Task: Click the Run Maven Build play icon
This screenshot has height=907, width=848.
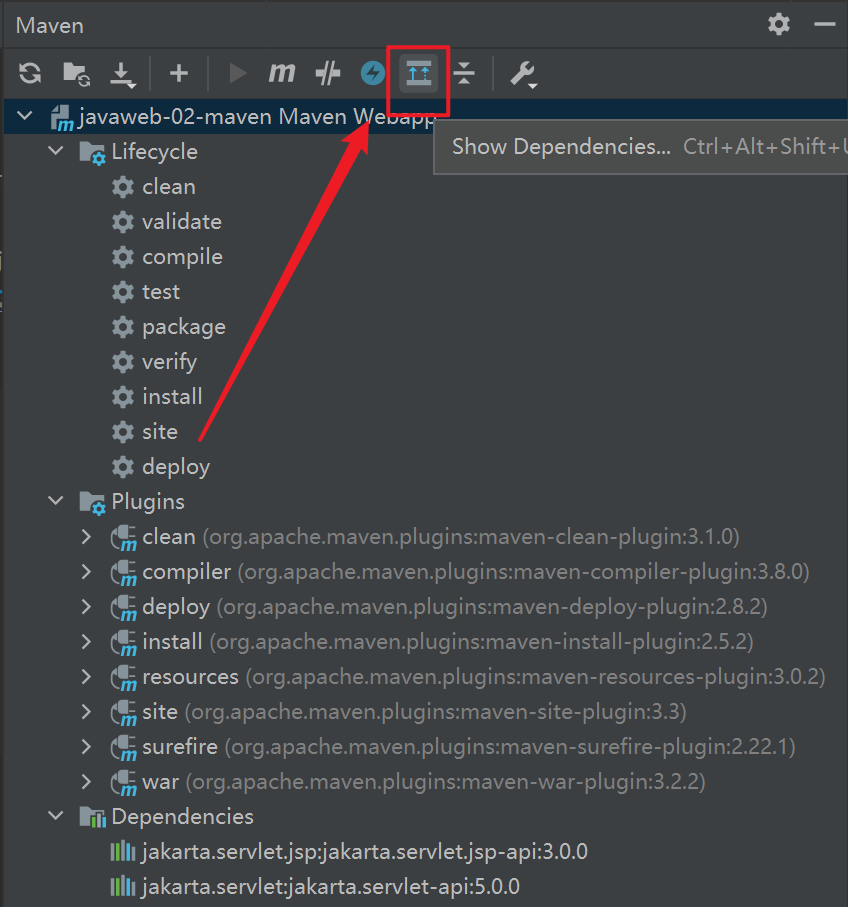Action: (237, 73)
